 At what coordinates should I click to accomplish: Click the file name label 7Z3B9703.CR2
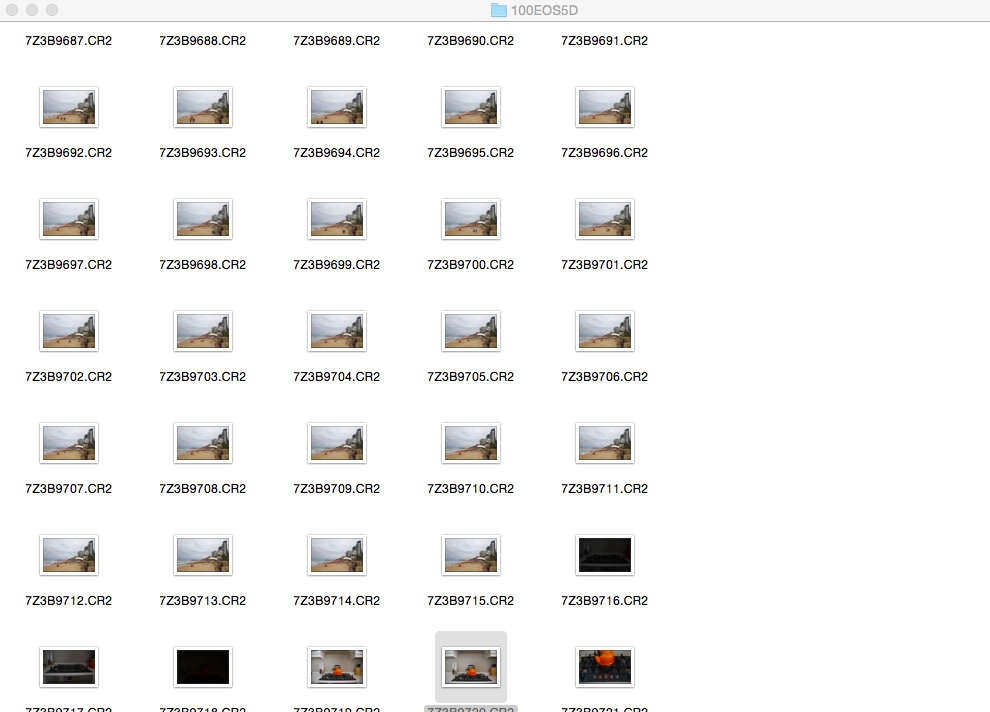(x=203, y=377)
